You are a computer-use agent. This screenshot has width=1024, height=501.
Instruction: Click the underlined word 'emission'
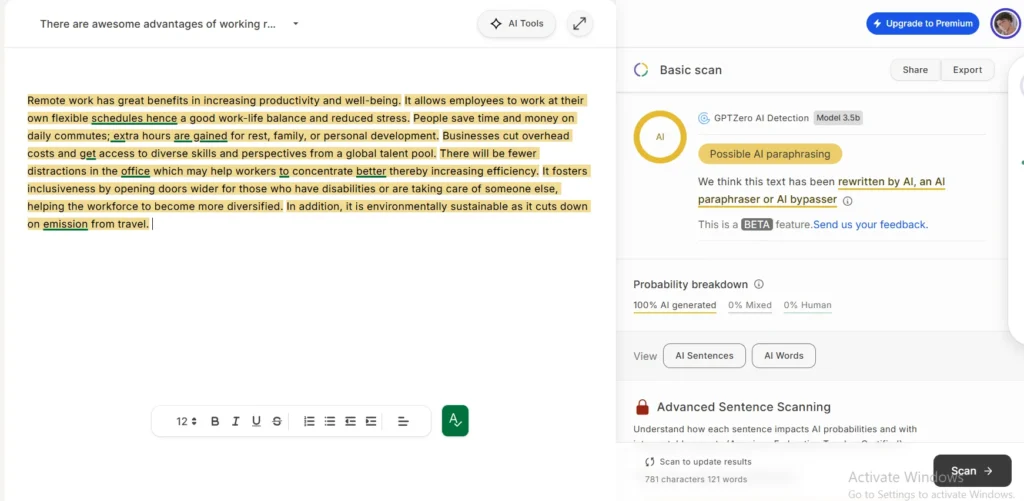click(65, 224)
